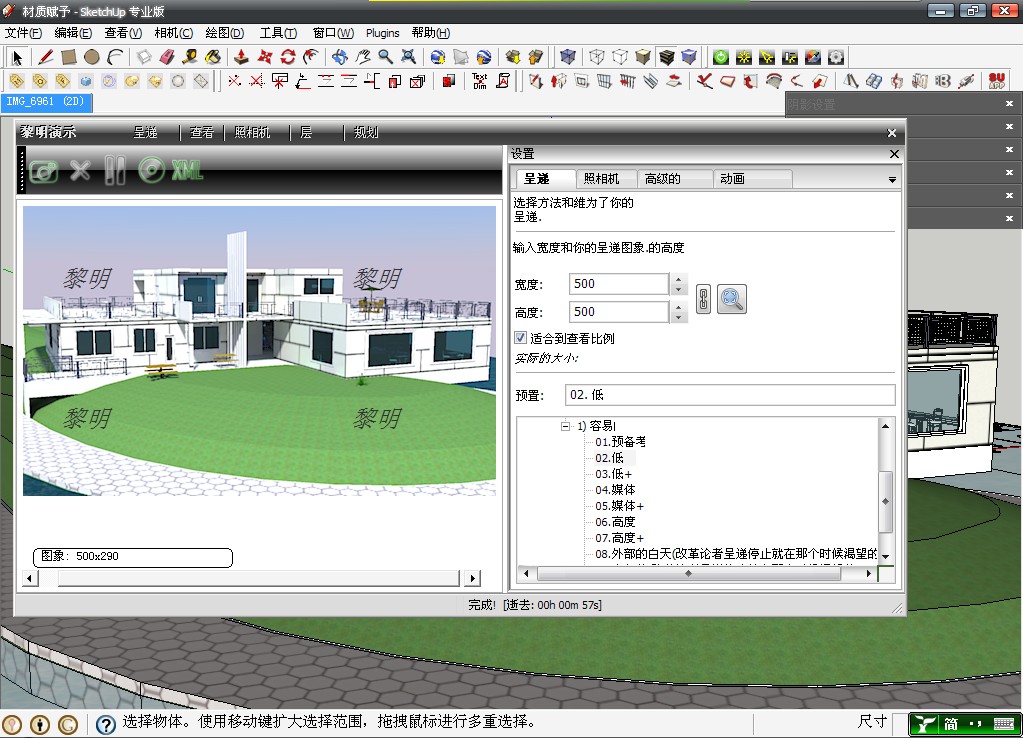The width and height of the screenshot is (1023, 738).
Task: Toggle the width-height link lock
Action: point(703,300)
